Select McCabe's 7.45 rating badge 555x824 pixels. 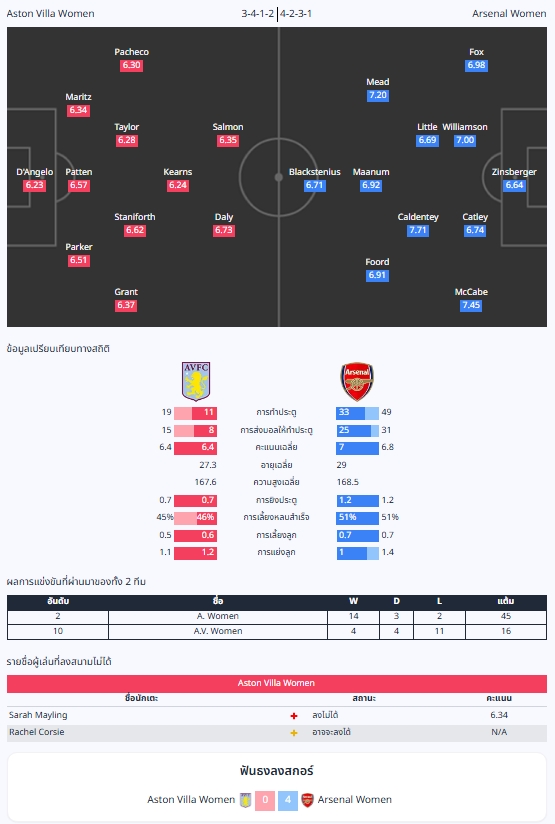pos(471,305)
